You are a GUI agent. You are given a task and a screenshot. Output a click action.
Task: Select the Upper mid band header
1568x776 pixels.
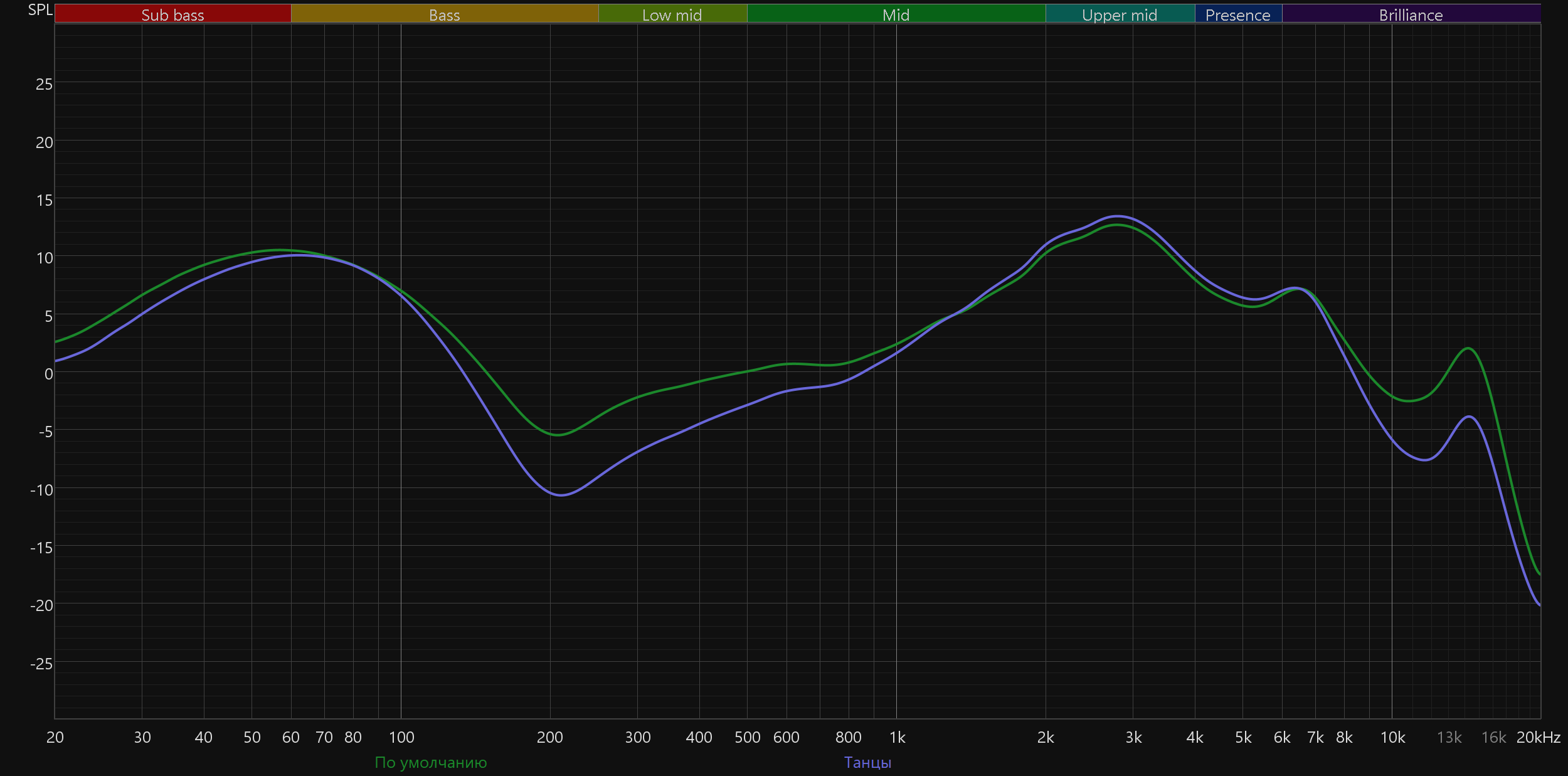coord(1120,14)
